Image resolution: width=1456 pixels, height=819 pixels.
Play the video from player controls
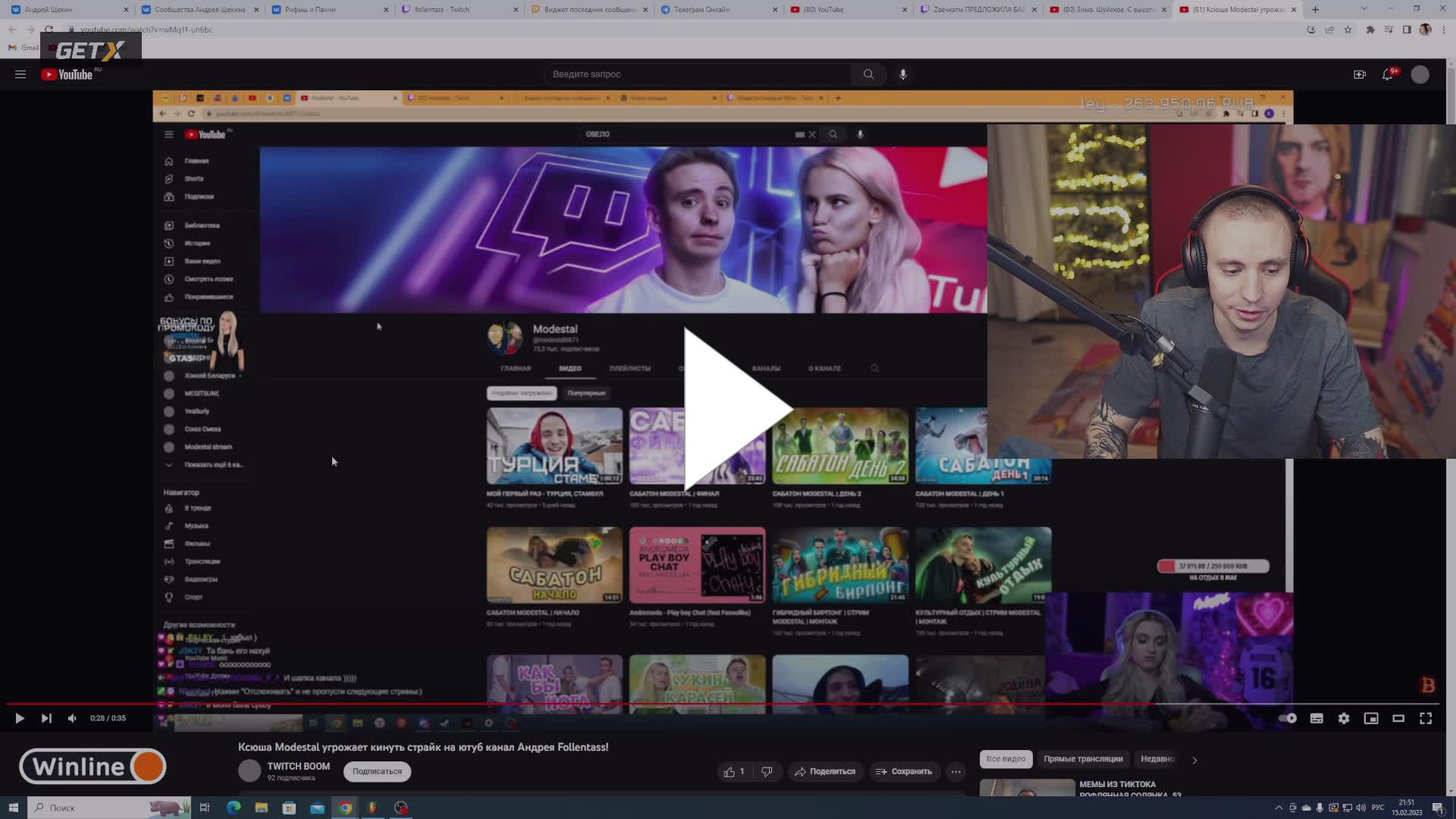pos(20,718)
